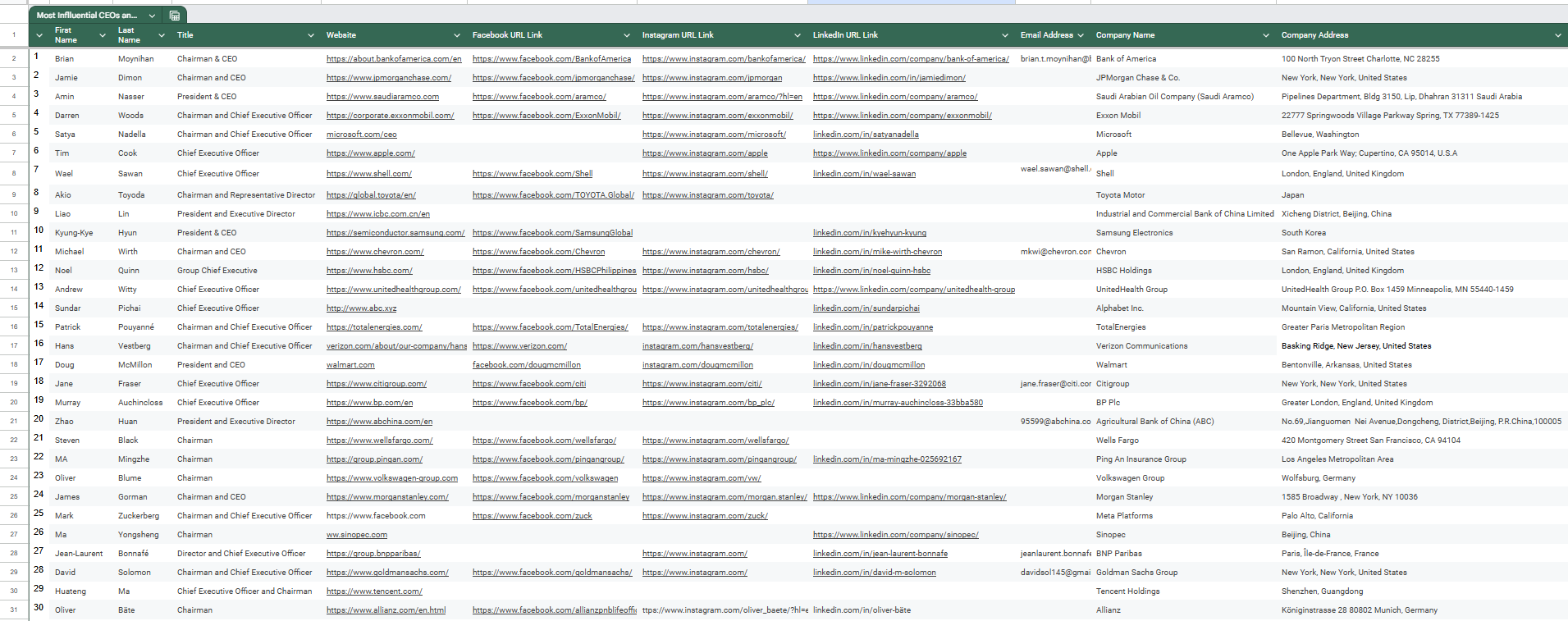The width and height of the screenshot is (1568, 621).
Task: Open the ww.sinopec.com website link
Action: tap(357, 535)
